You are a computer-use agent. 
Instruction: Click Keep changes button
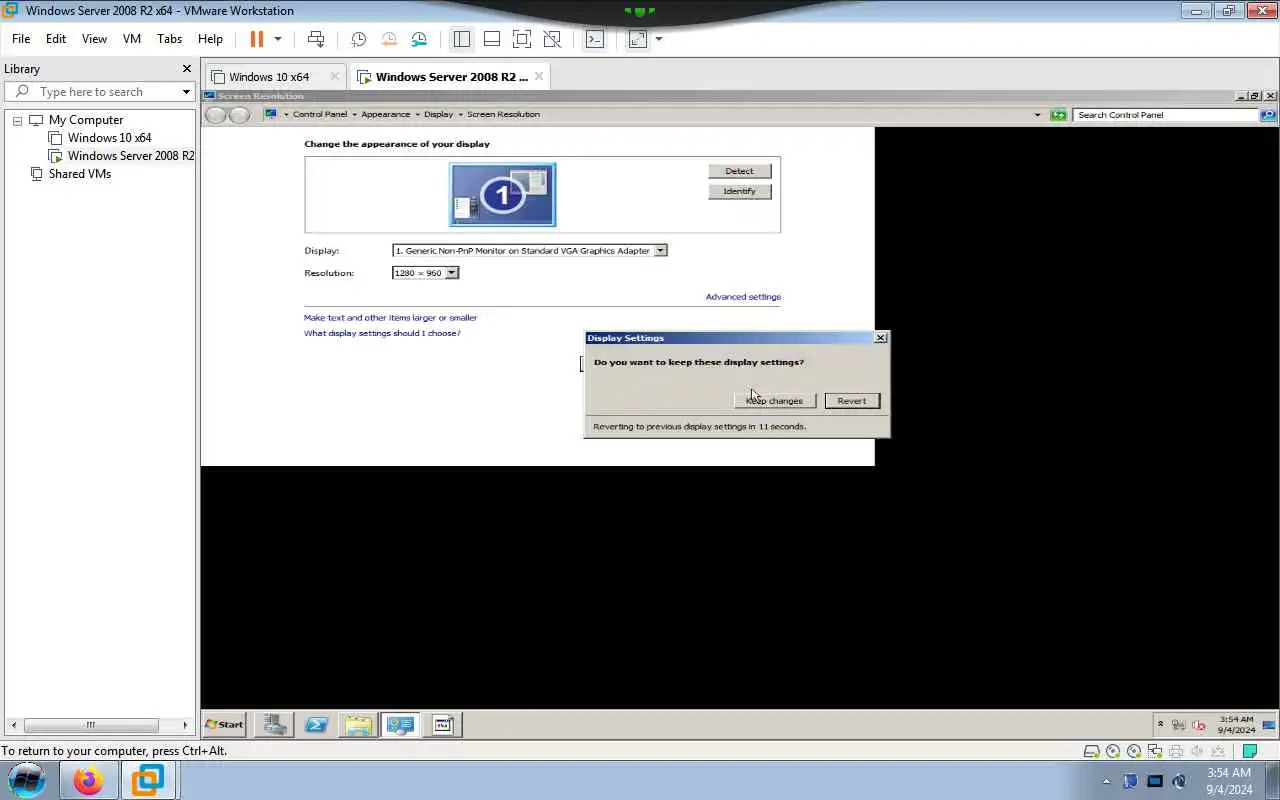[775, 401]
